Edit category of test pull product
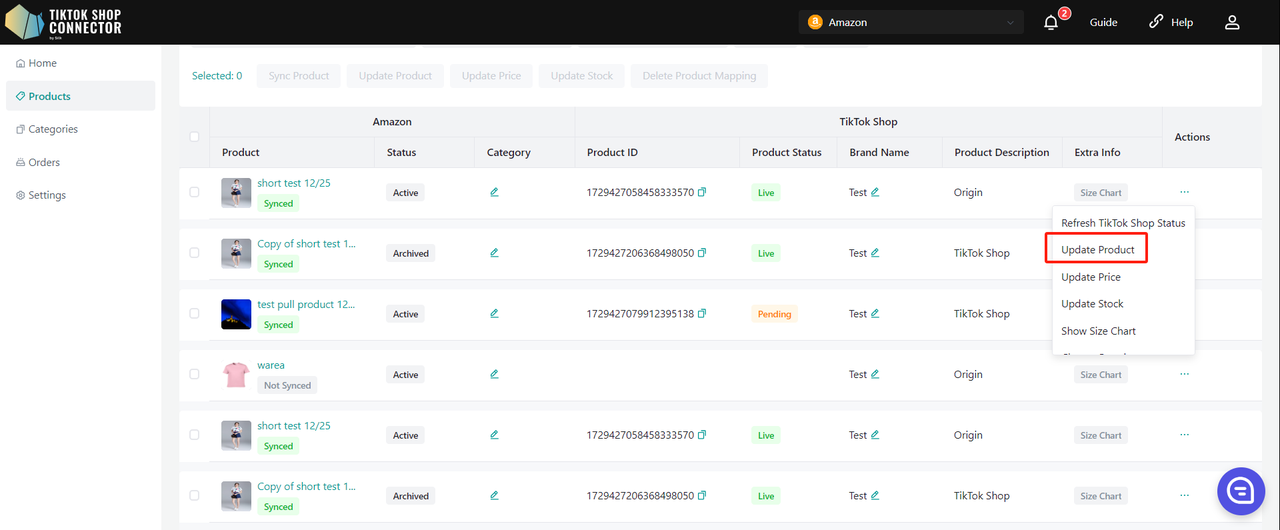Viewport: 1280px width, 530px height. coord(494,314)
